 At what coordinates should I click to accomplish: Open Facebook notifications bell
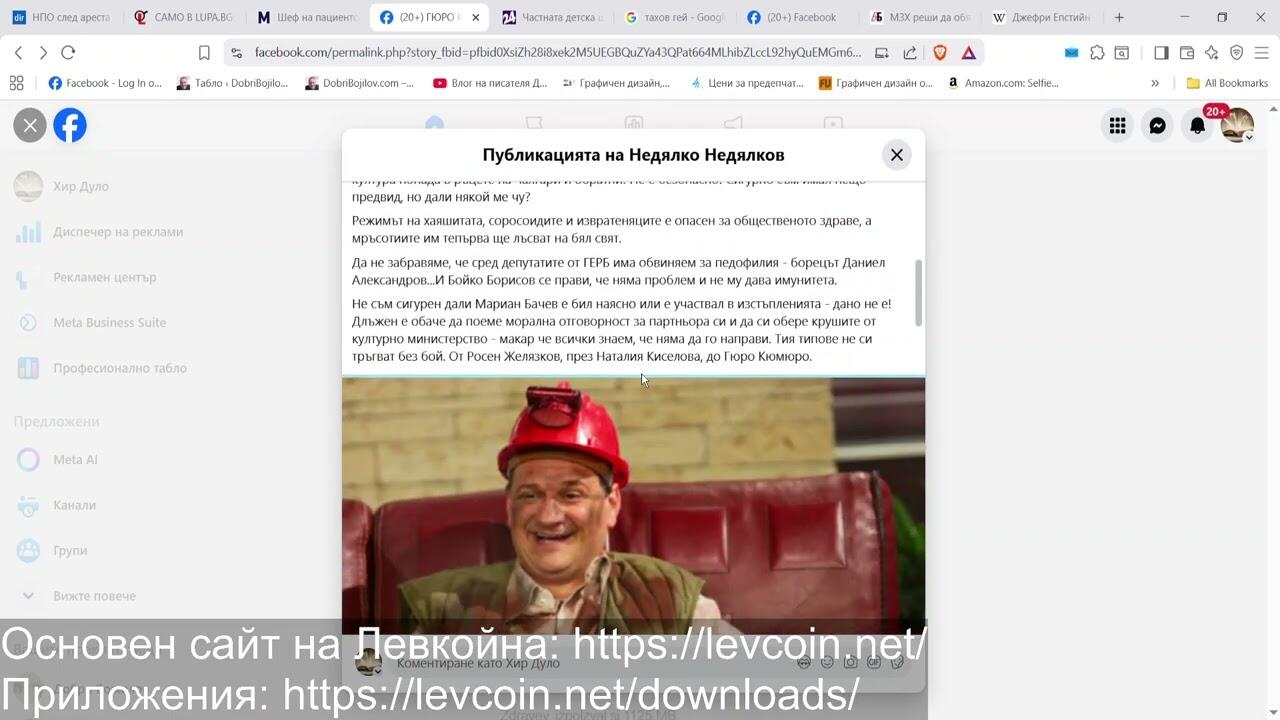1197,126
